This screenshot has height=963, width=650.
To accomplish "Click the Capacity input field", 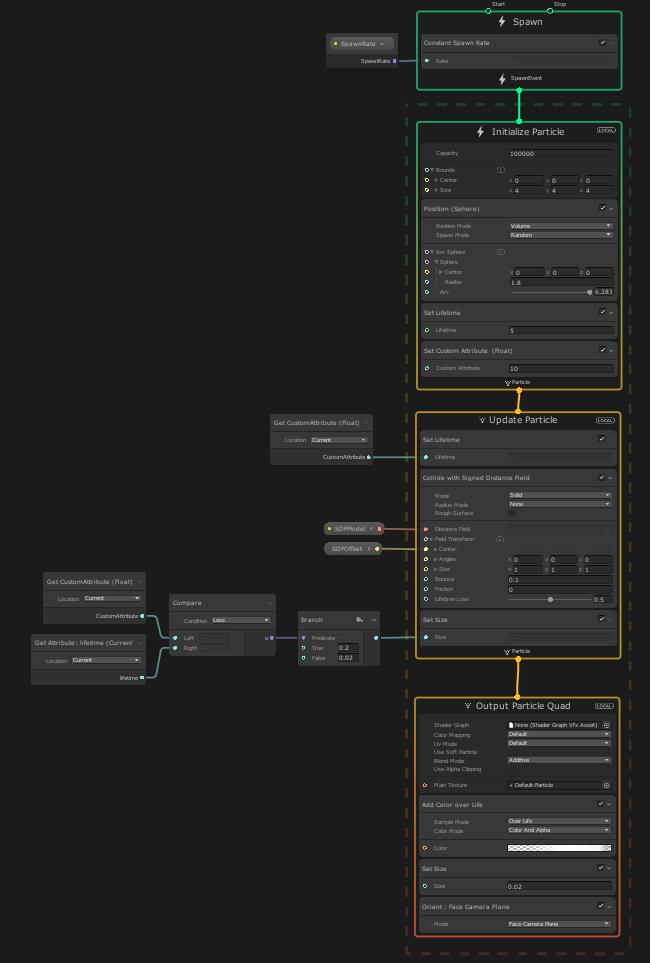I will click(x=561, y=154).
